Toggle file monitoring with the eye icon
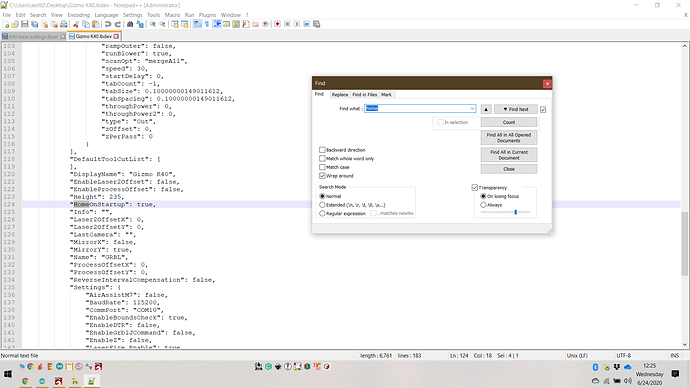The height and width of the screenshot is (388, 690). [x=265, y=24]
